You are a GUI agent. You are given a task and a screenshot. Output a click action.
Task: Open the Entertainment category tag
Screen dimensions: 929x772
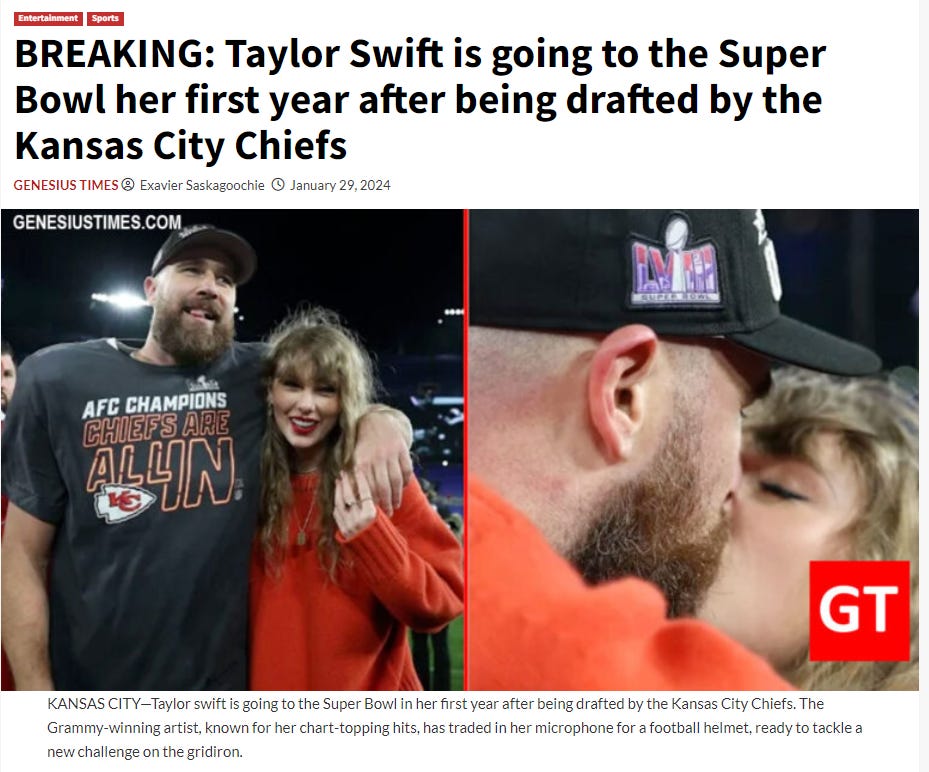[x=47, y=18]
